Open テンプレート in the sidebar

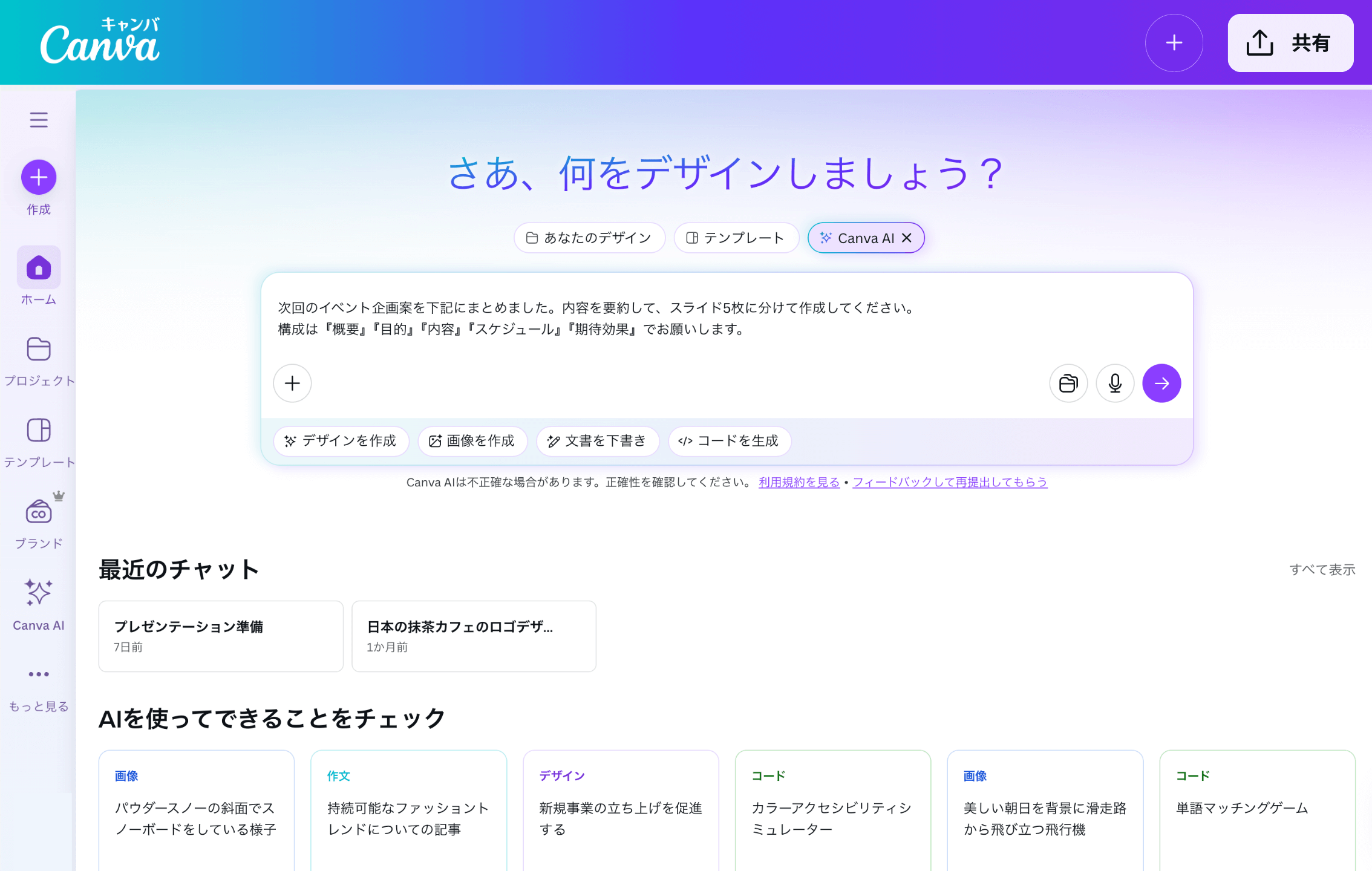(x=39, y=442)
